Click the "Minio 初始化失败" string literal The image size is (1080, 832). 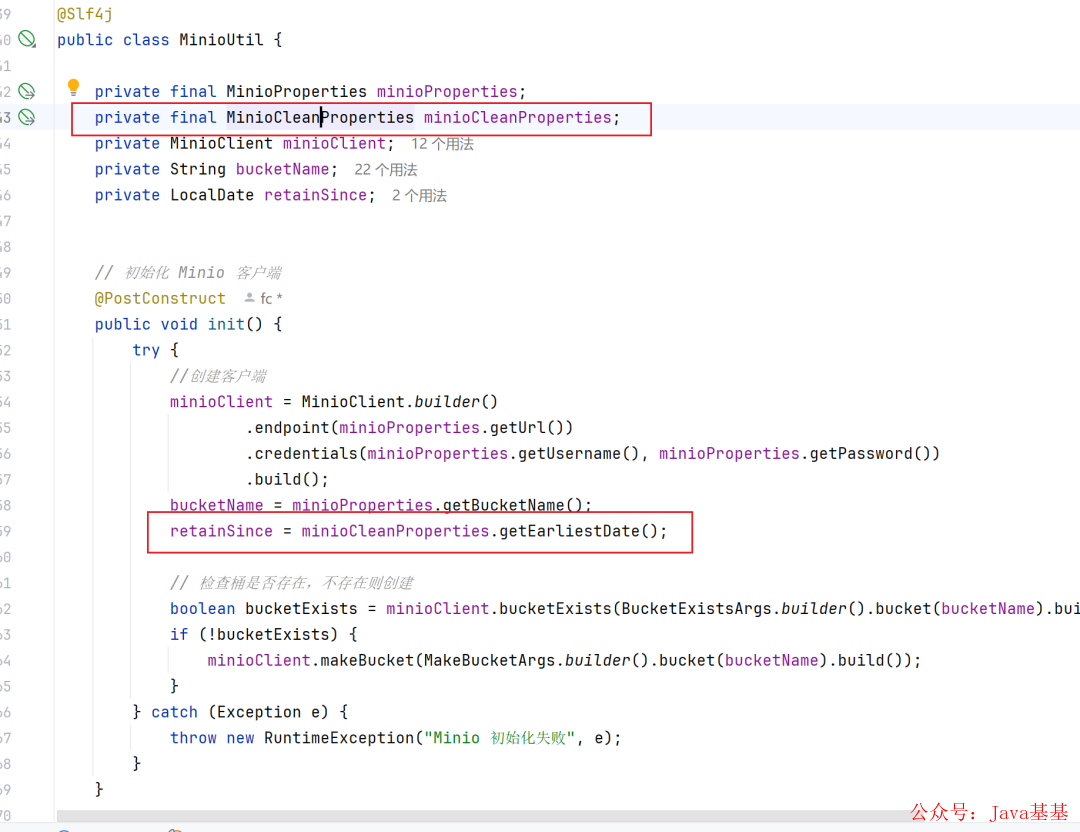tap(499, 738)
